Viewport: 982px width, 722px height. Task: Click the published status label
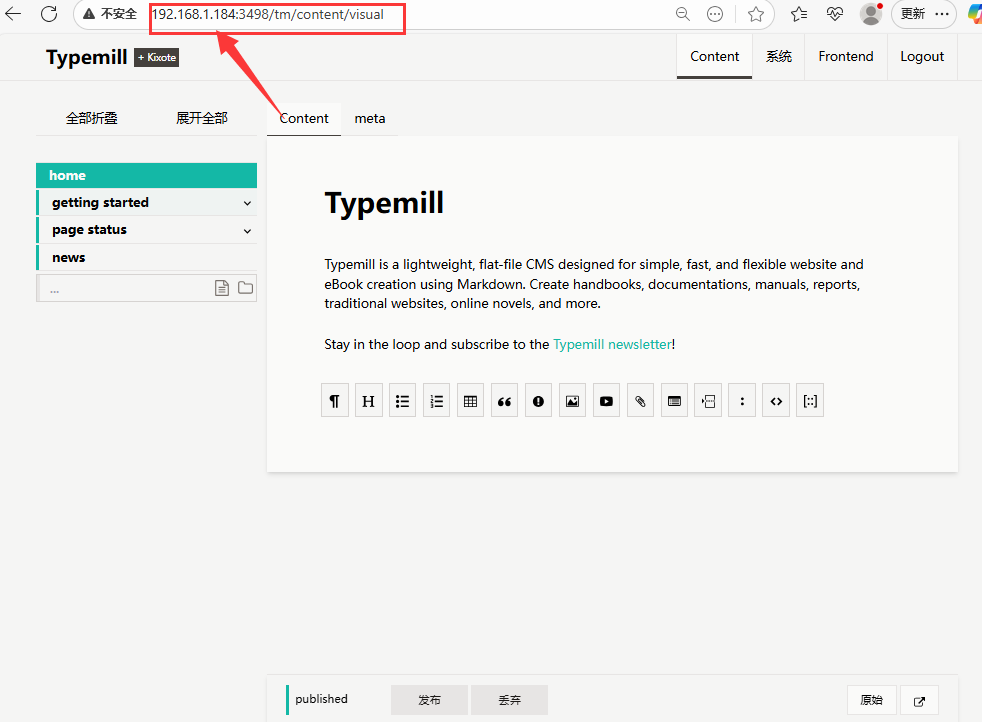[321, 699]
